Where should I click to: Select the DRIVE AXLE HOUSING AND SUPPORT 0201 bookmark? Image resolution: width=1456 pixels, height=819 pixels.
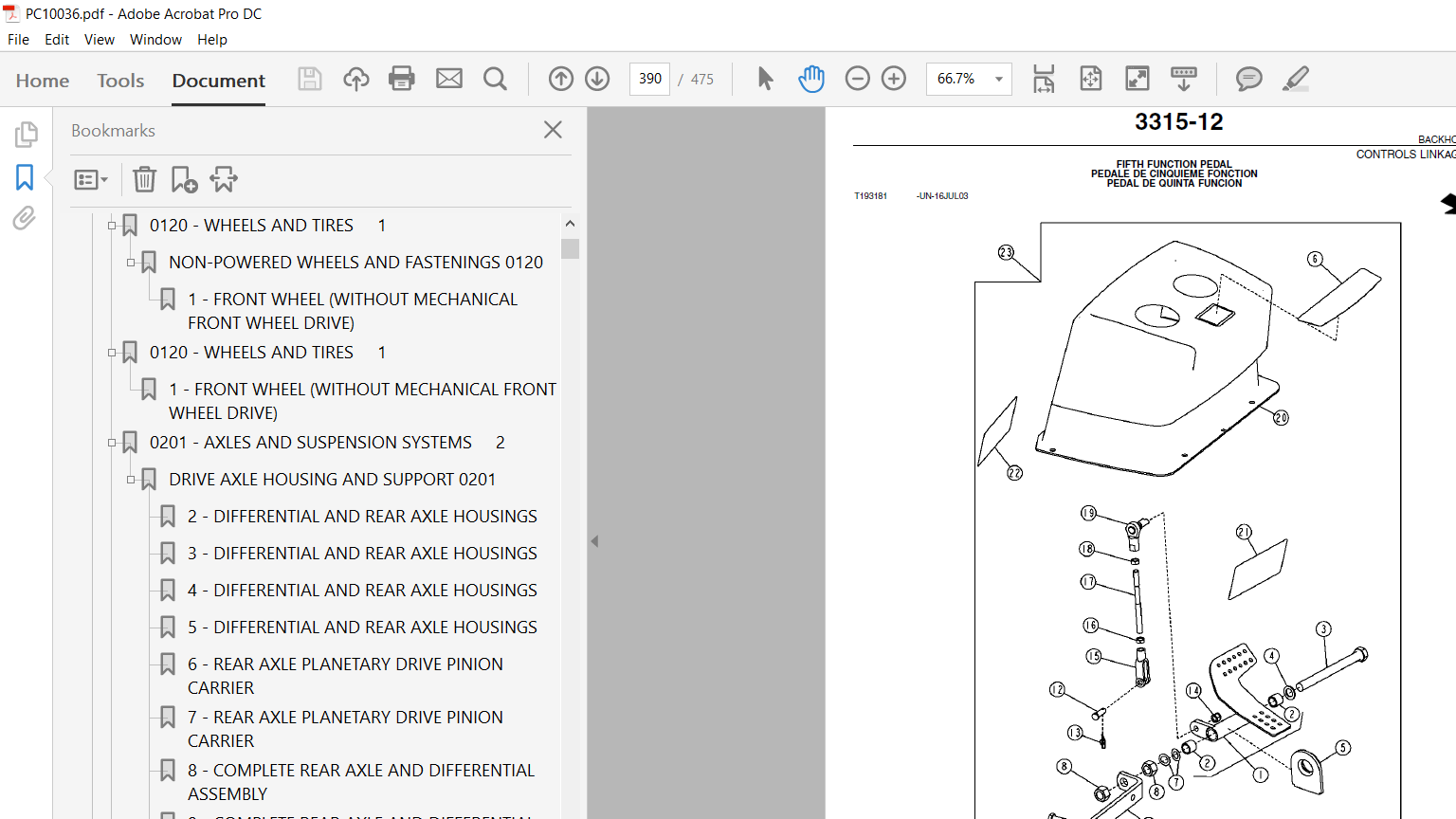(332, 480)
